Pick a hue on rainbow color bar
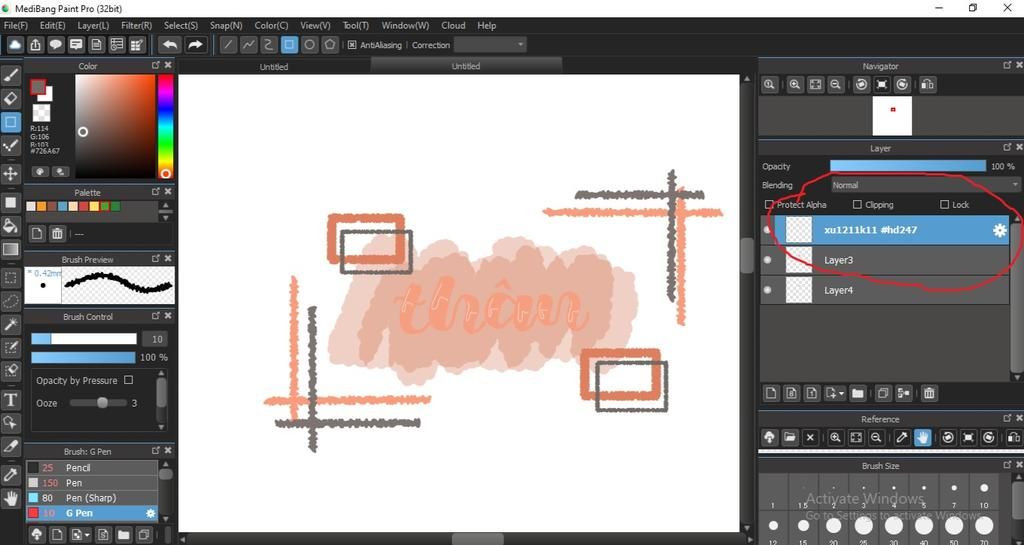 pos(165,126)
